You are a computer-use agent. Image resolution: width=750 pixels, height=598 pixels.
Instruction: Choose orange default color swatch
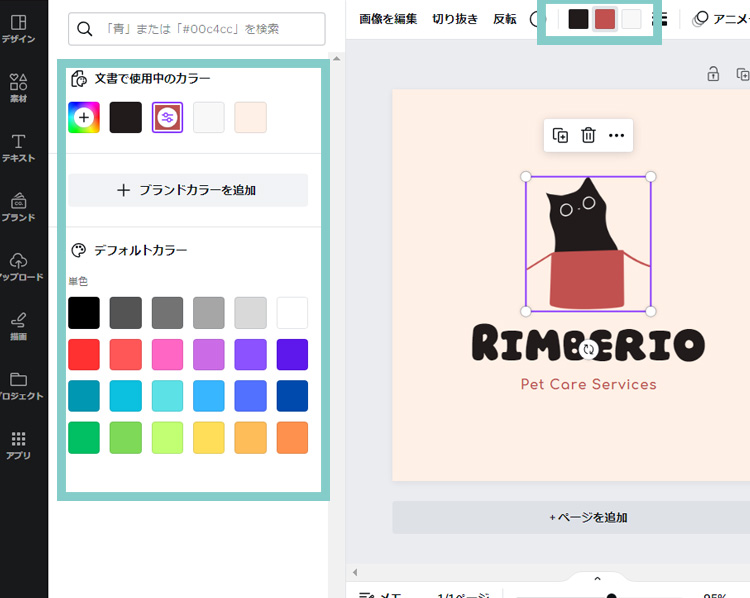coord(292,438)
